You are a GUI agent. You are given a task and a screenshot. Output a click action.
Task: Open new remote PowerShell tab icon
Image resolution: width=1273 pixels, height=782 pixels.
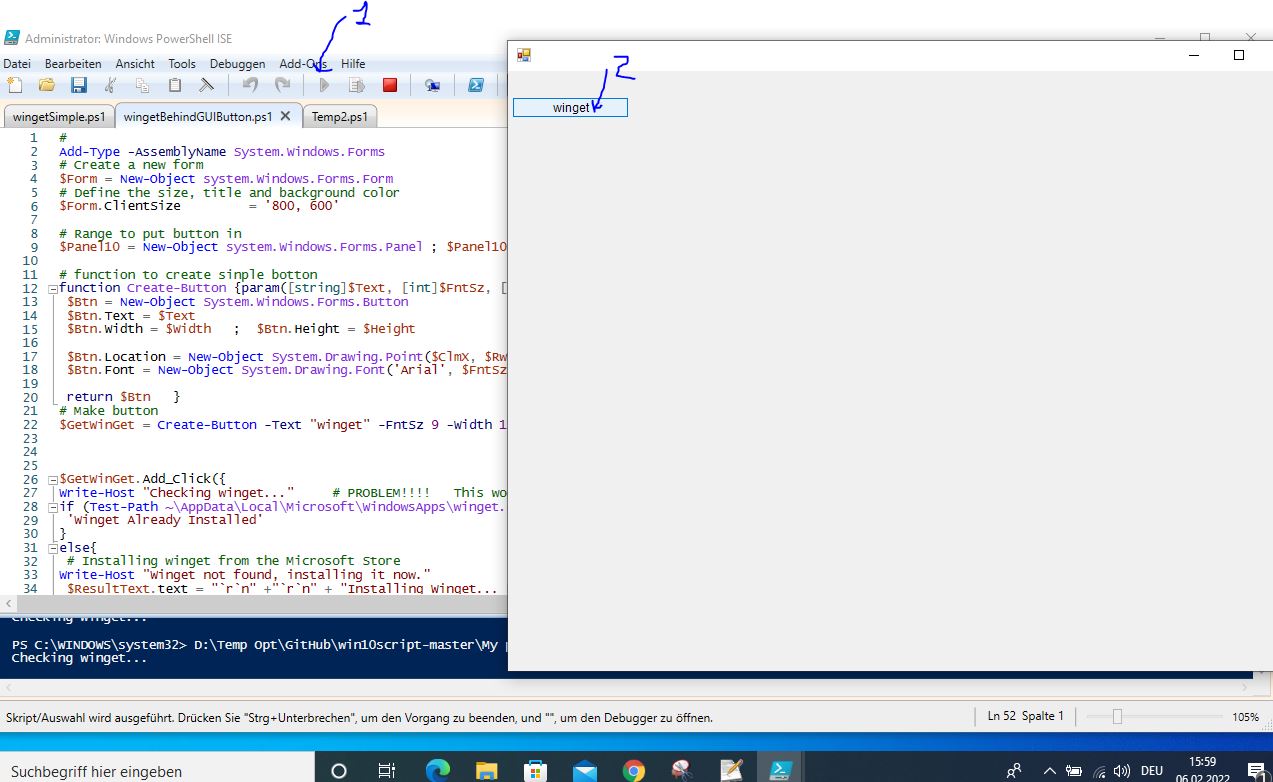click(433, 85)
